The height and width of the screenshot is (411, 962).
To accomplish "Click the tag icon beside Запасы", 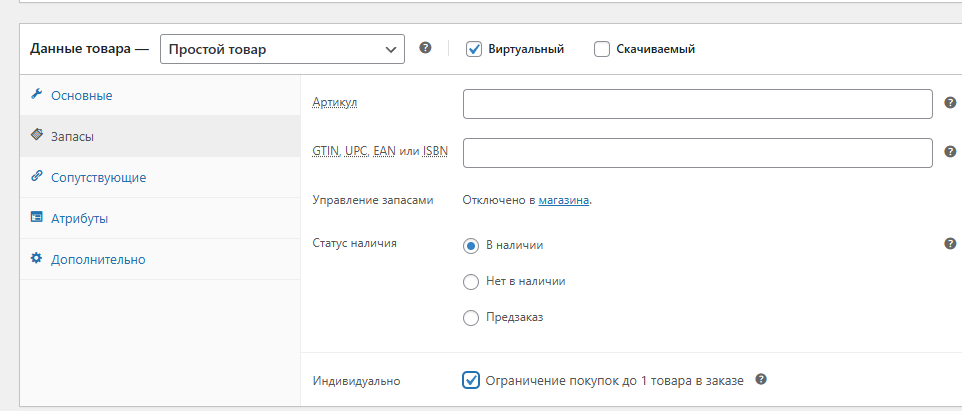I will 37,135.
